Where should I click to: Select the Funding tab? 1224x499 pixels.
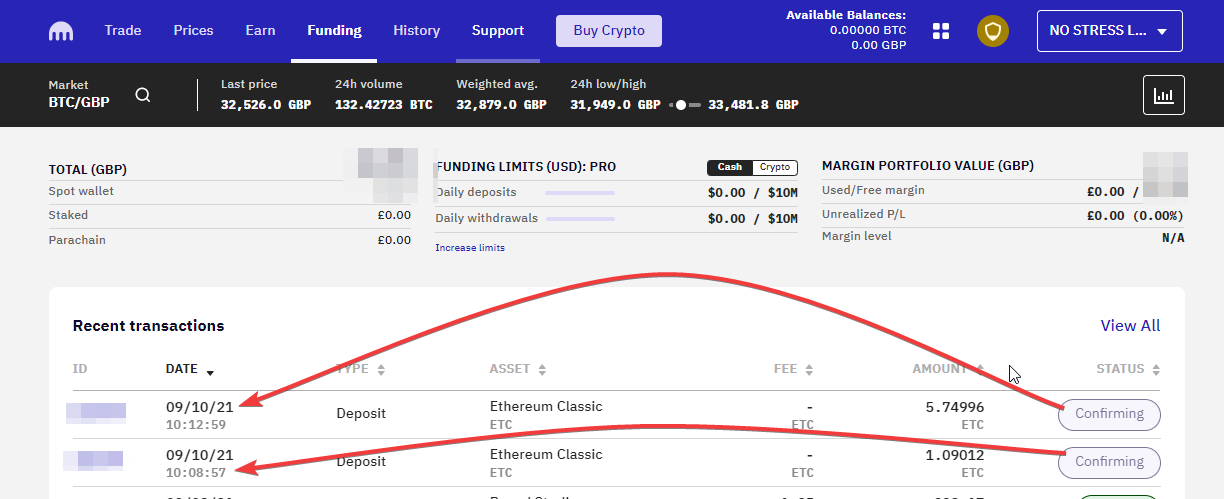(x=334, y=31)
